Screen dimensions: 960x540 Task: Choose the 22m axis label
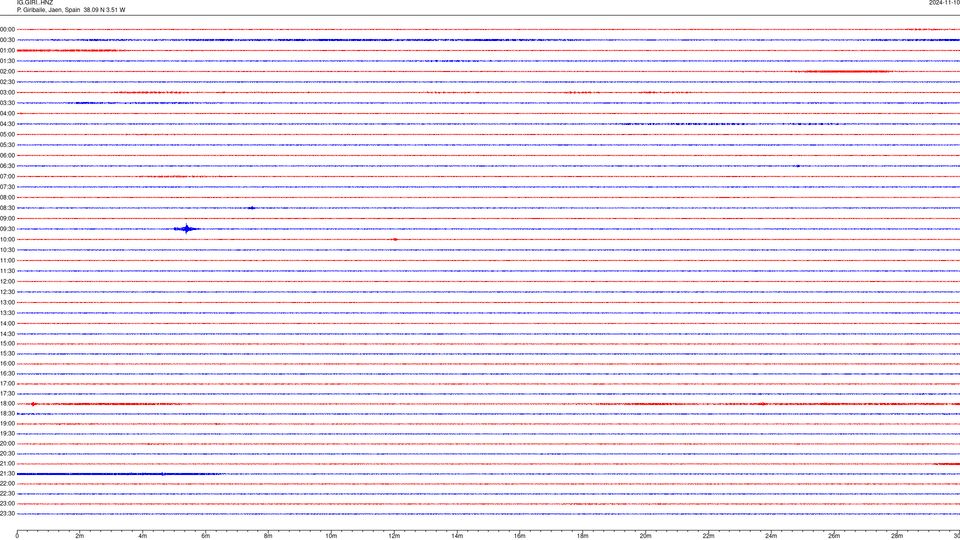(708, 536)
